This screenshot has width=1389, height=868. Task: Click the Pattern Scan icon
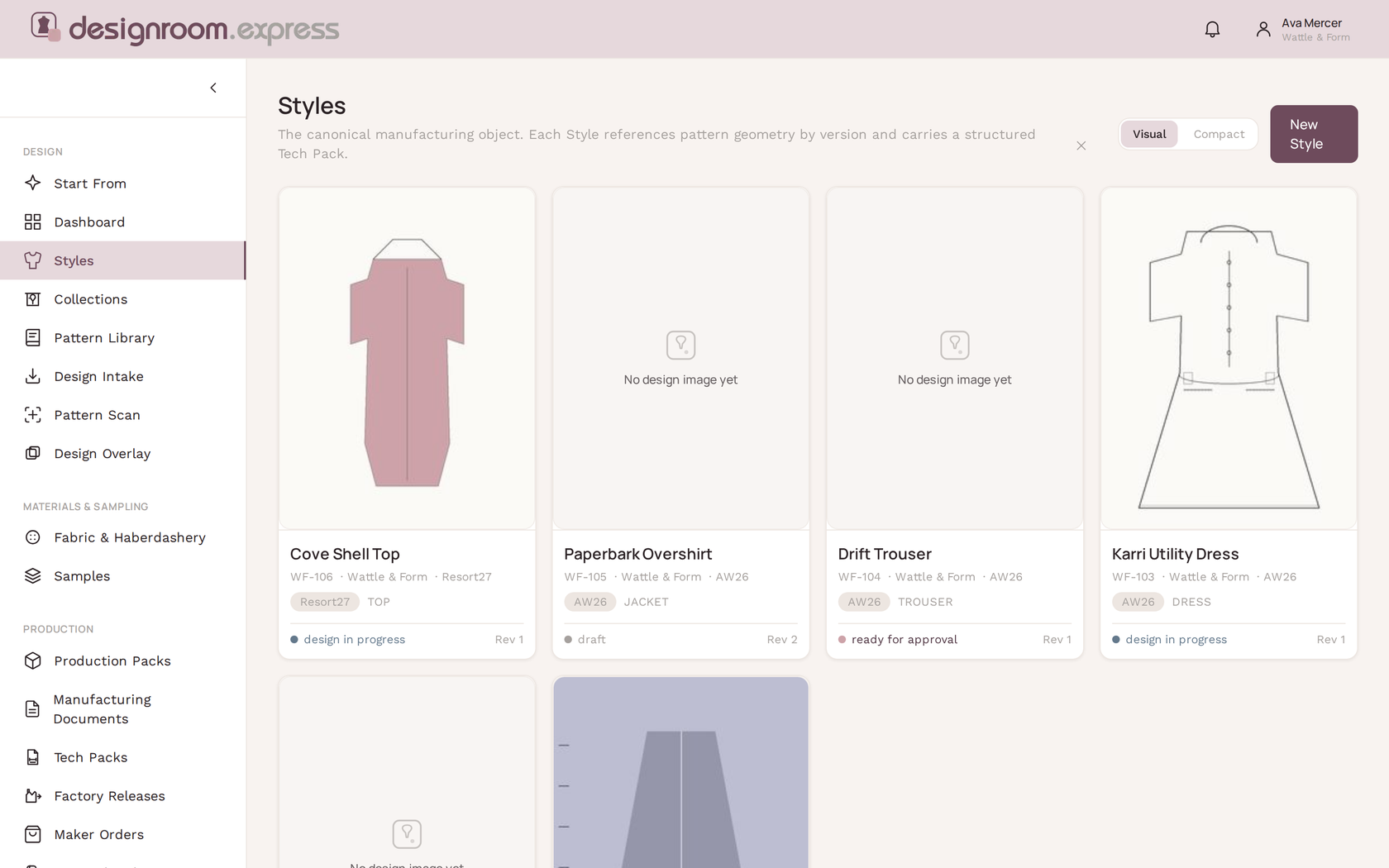tap(33, 415)
